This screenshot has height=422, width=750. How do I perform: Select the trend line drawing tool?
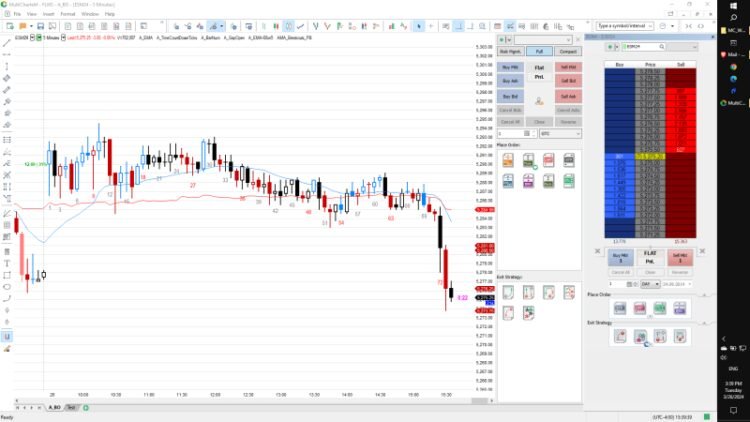(7, 43)
